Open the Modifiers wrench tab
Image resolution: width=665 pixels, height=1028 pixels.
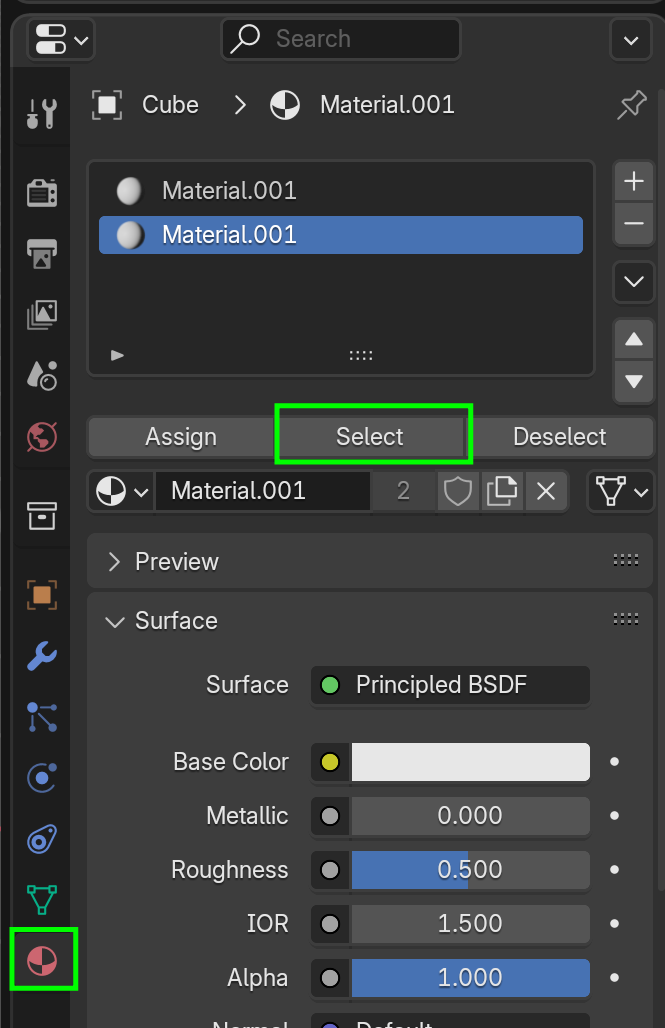[x=41, y=656]
